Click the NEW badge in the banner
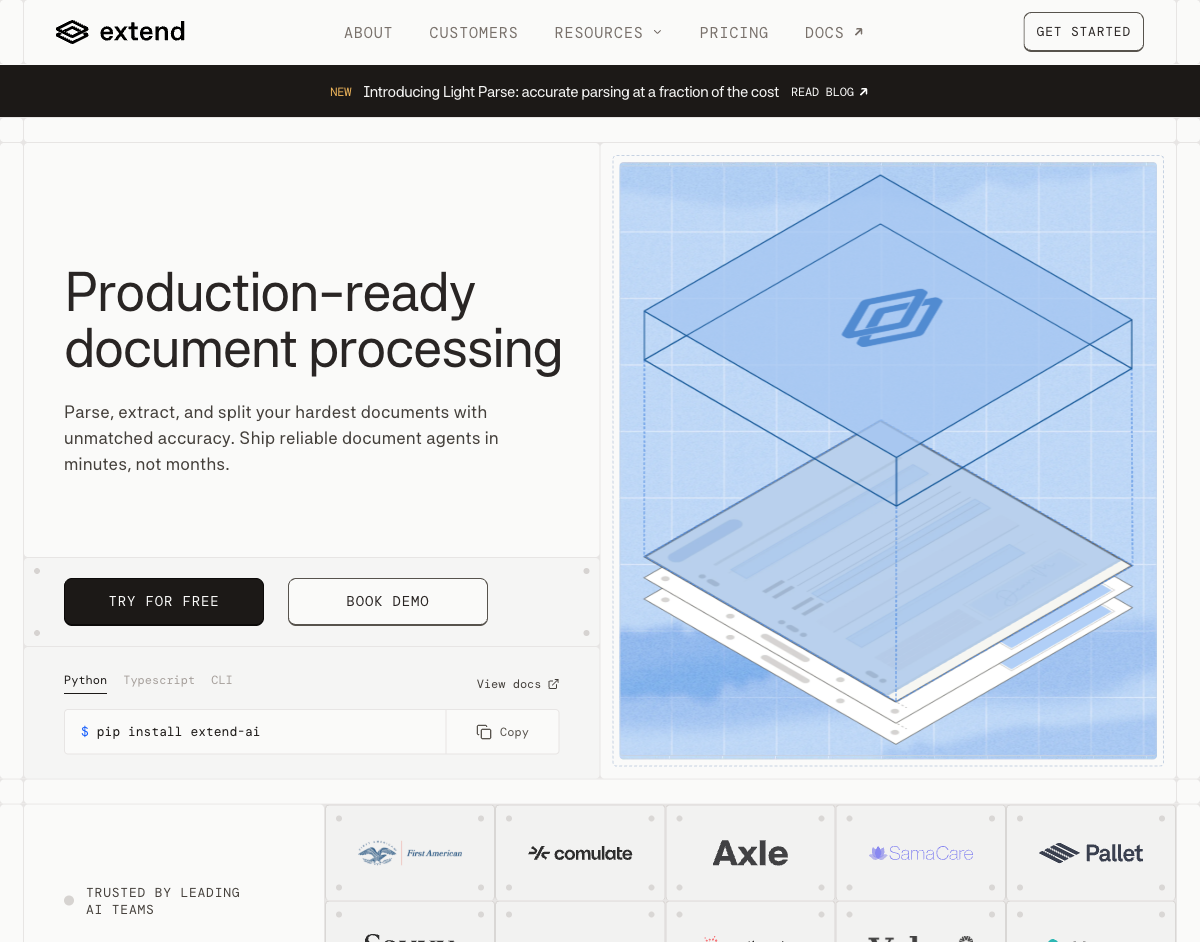This screenshot has width=1200, height=942. tap(341, 92)
